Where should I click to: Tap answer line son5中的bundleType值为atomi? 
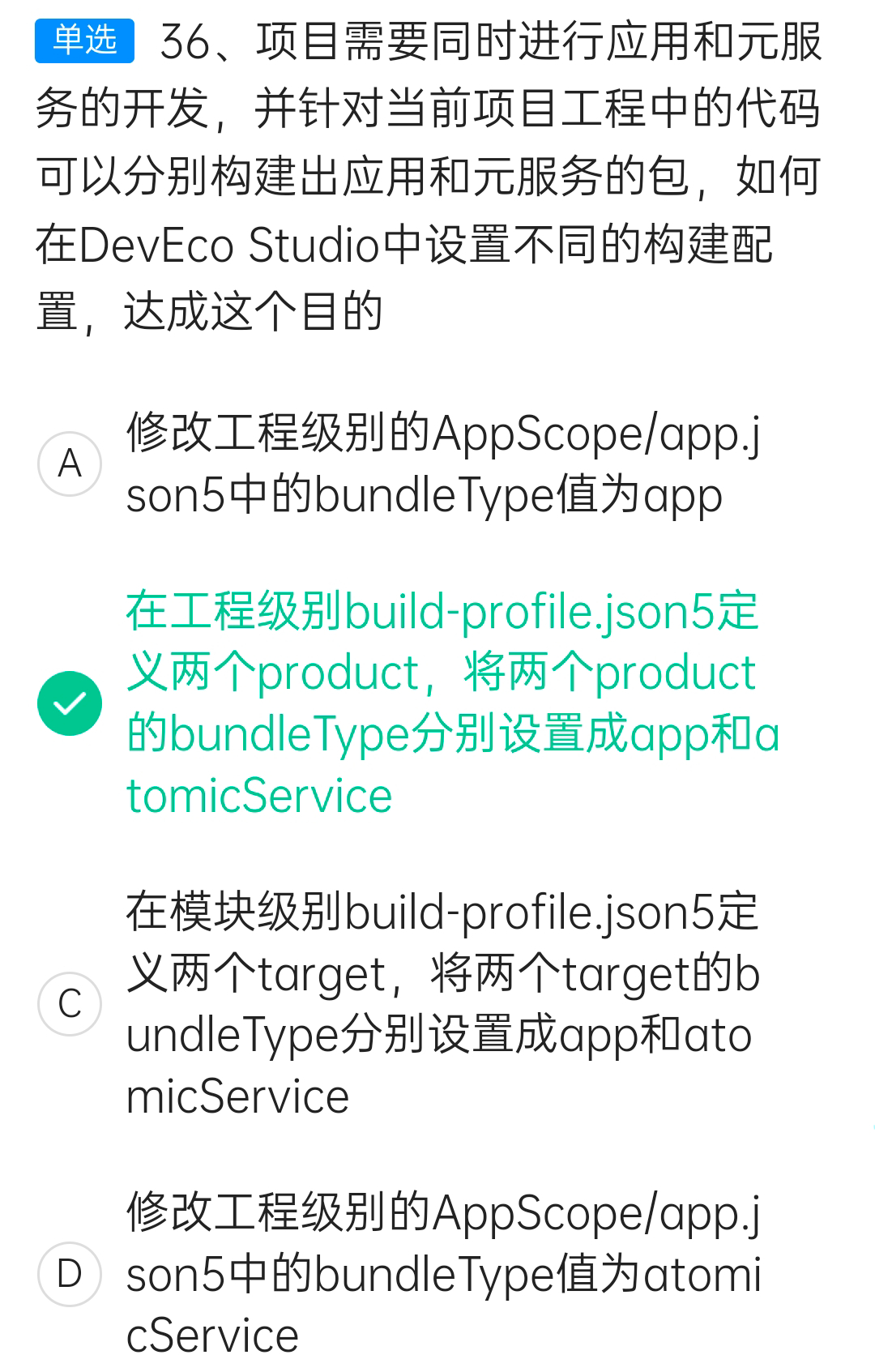(x=444, y=1274)
